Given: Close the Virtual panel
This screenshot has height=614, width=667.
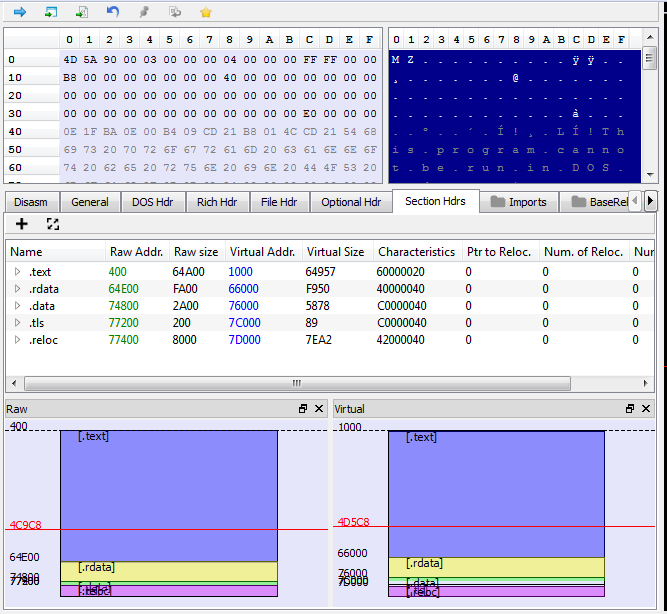Looking at the screenshot, I should click(646, 408).
